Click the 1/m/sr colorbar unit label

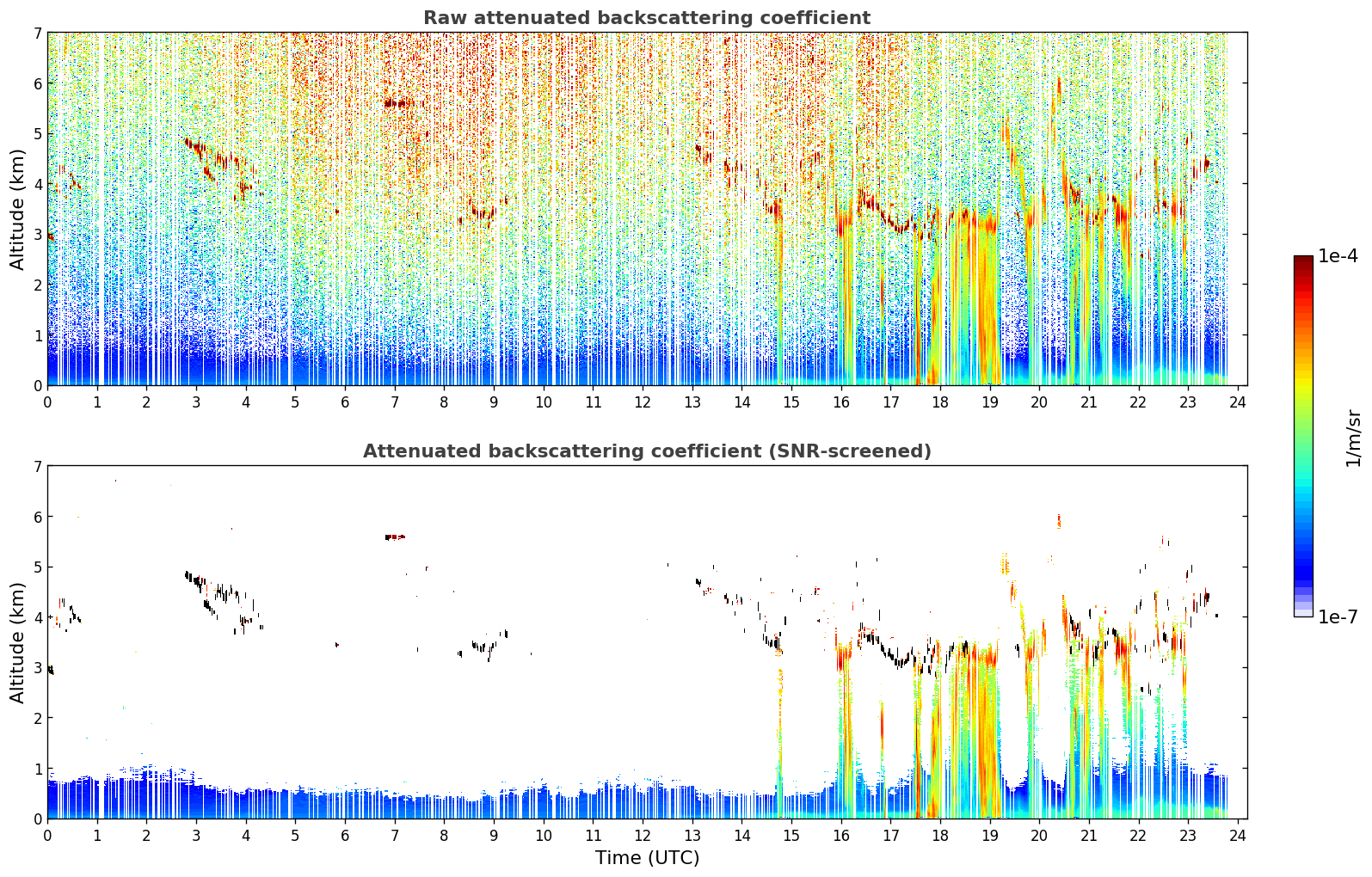(x=1353, y=438)
